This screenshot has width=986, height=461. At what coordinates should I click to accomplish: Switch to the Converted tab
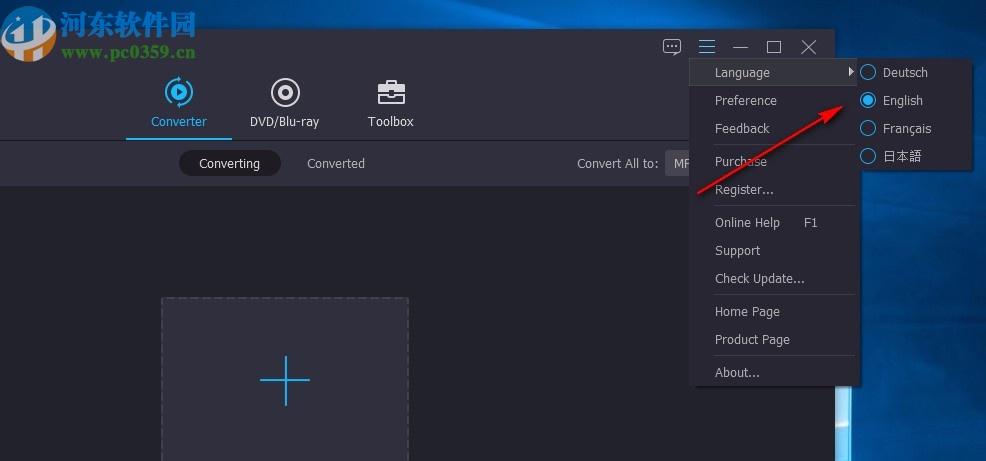336,164
